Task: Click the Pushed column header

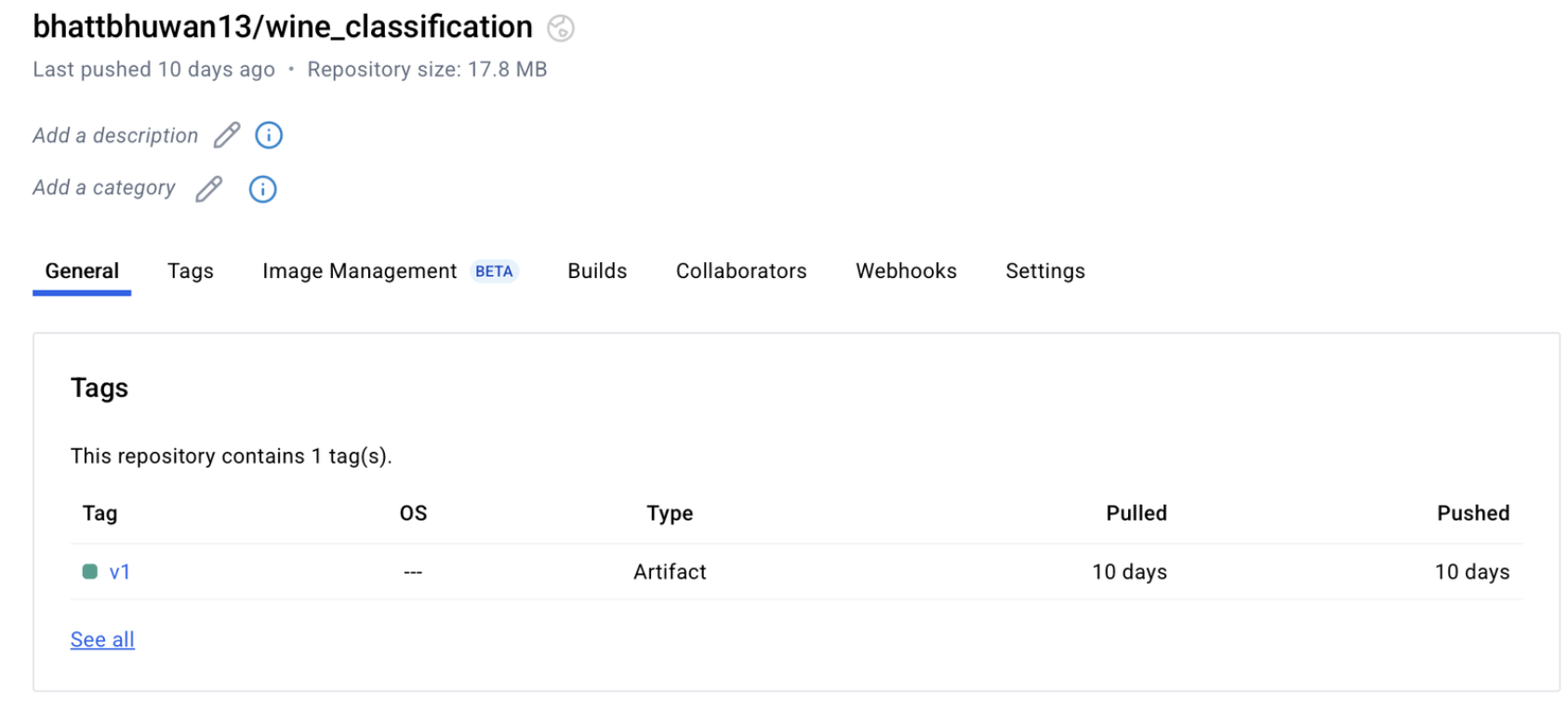Action: tap(1473, 513)
